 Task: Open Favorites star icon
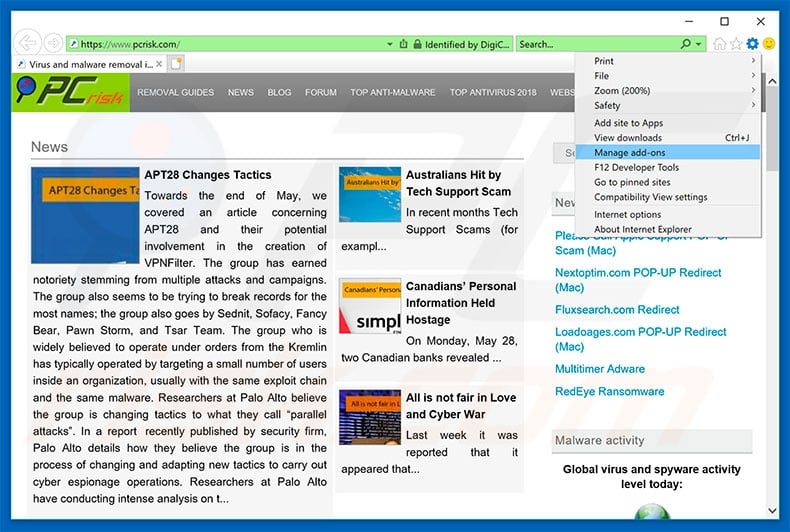(x=736, y=44)
